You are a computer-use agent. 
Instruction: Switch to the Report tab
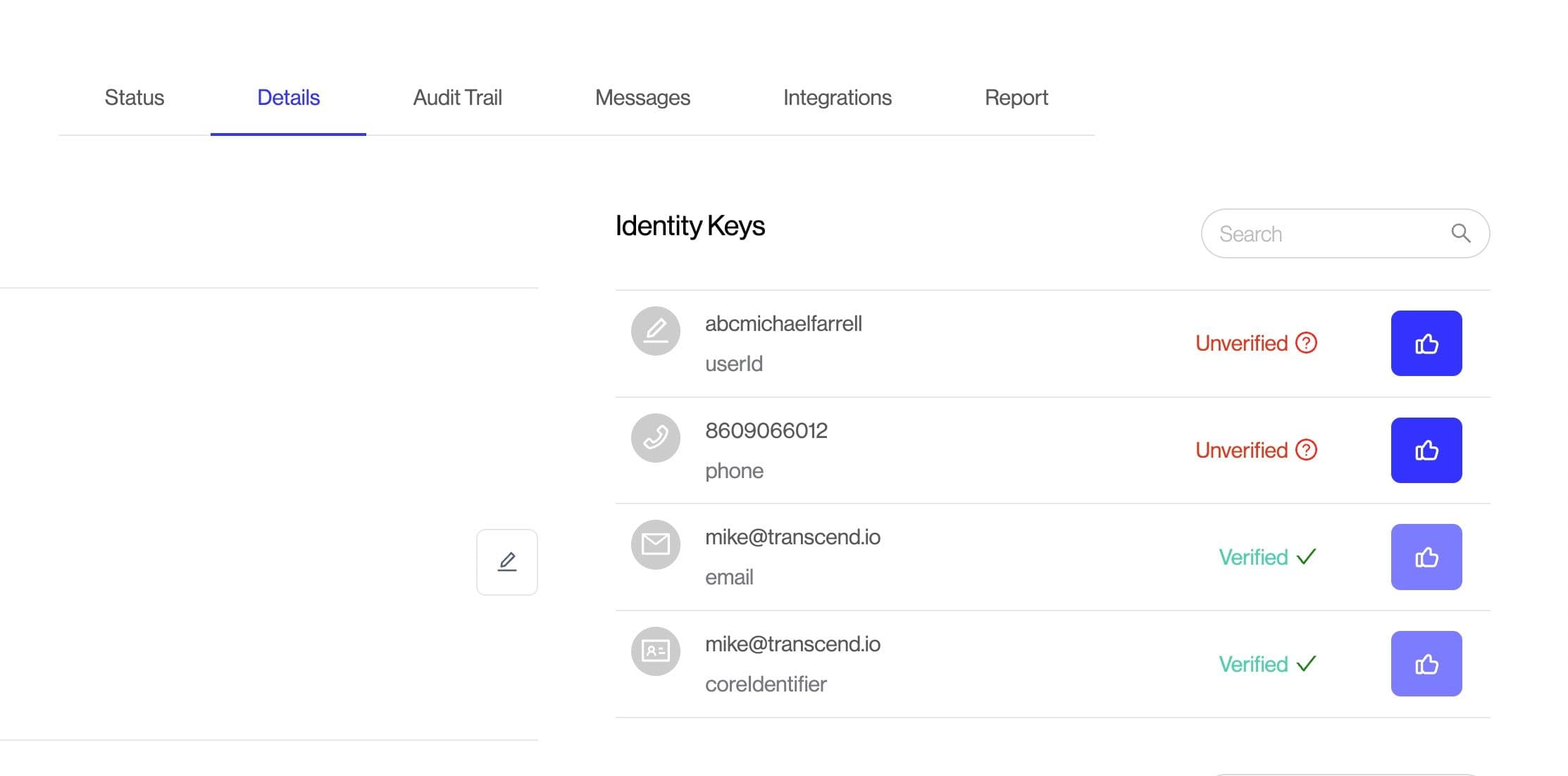pyautogui.click(x=1016, y=97)
